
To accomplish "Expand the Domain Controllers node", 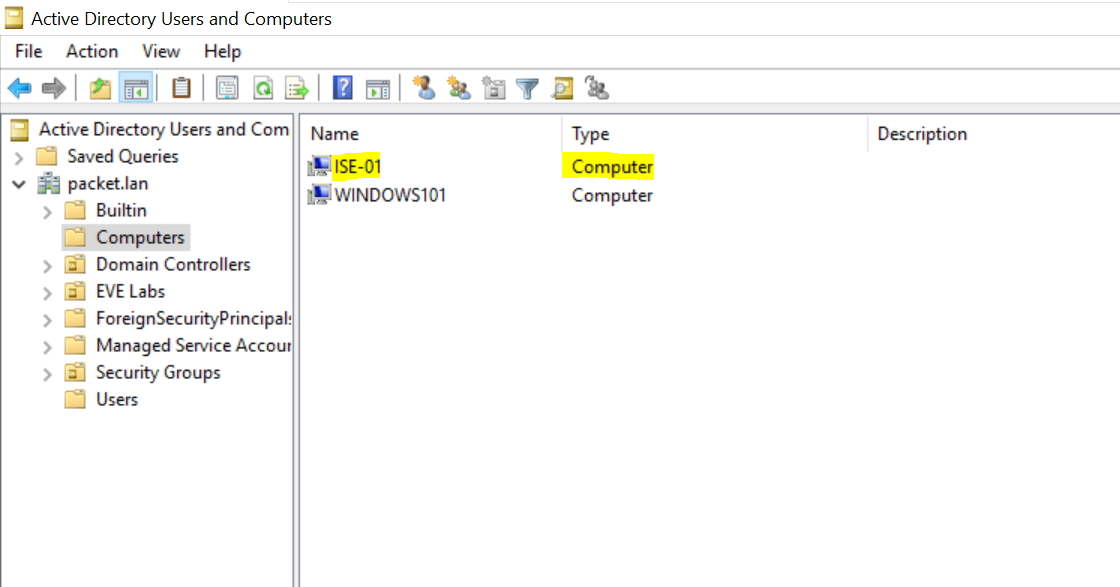I will point(47,266).
